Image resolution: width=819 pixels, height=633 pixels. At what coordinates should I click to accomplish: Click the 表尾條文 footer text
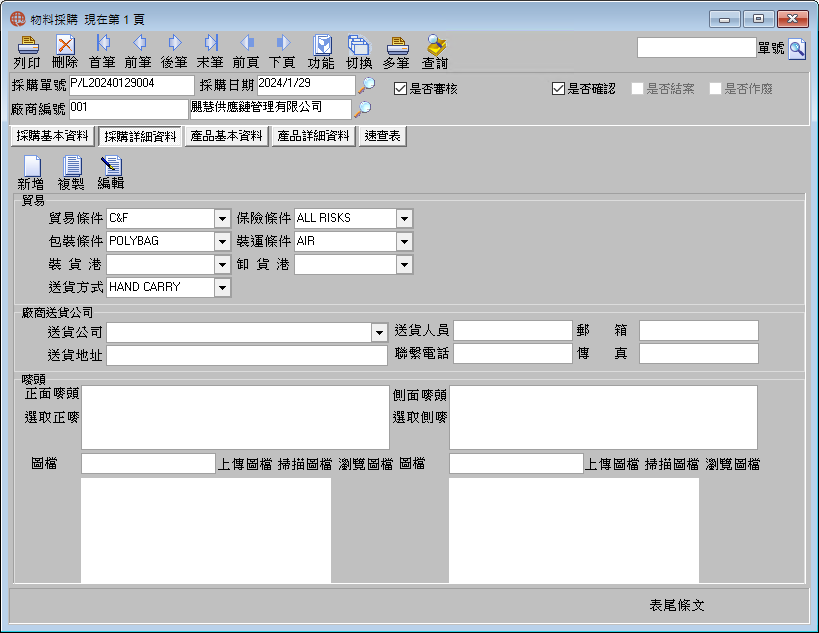677,605
